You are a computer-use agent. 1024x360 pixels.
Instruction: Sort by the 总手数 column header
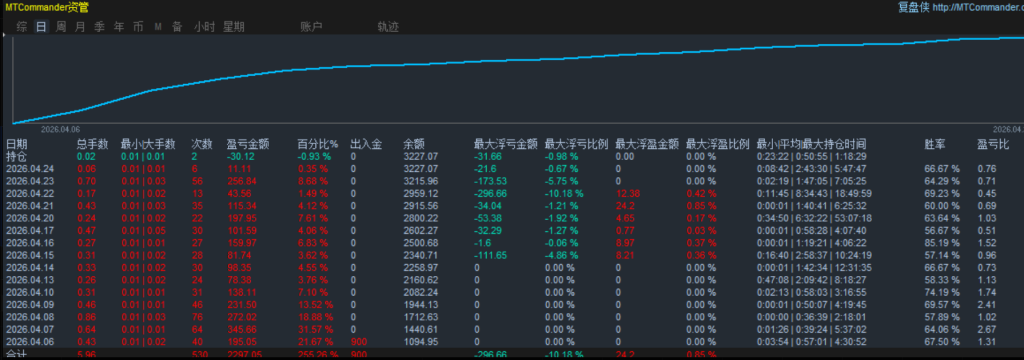tap(93, 144)
